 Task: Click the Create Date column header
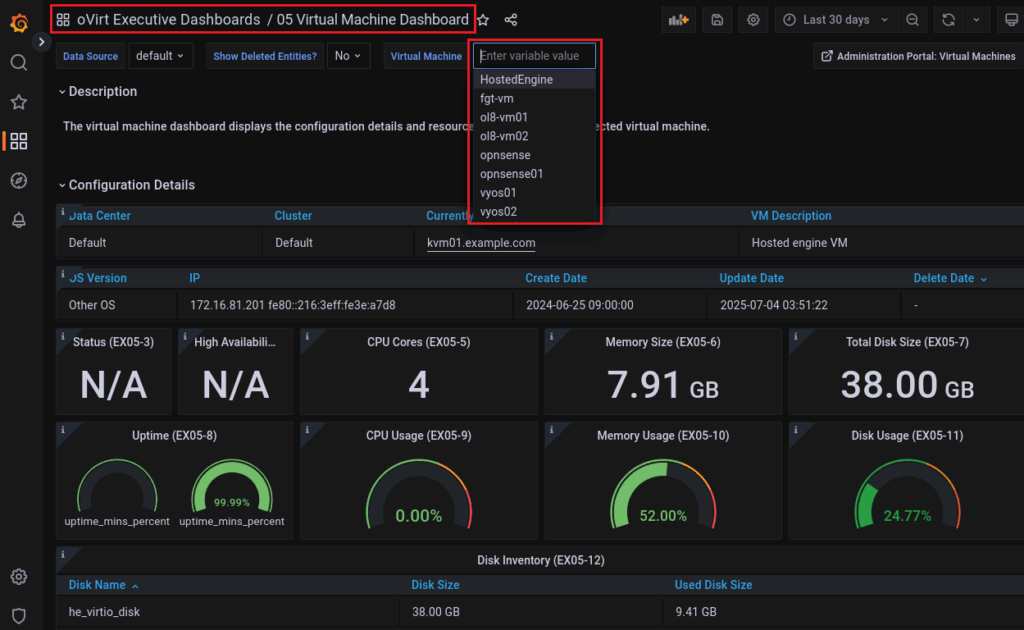(x=556, y=278)
